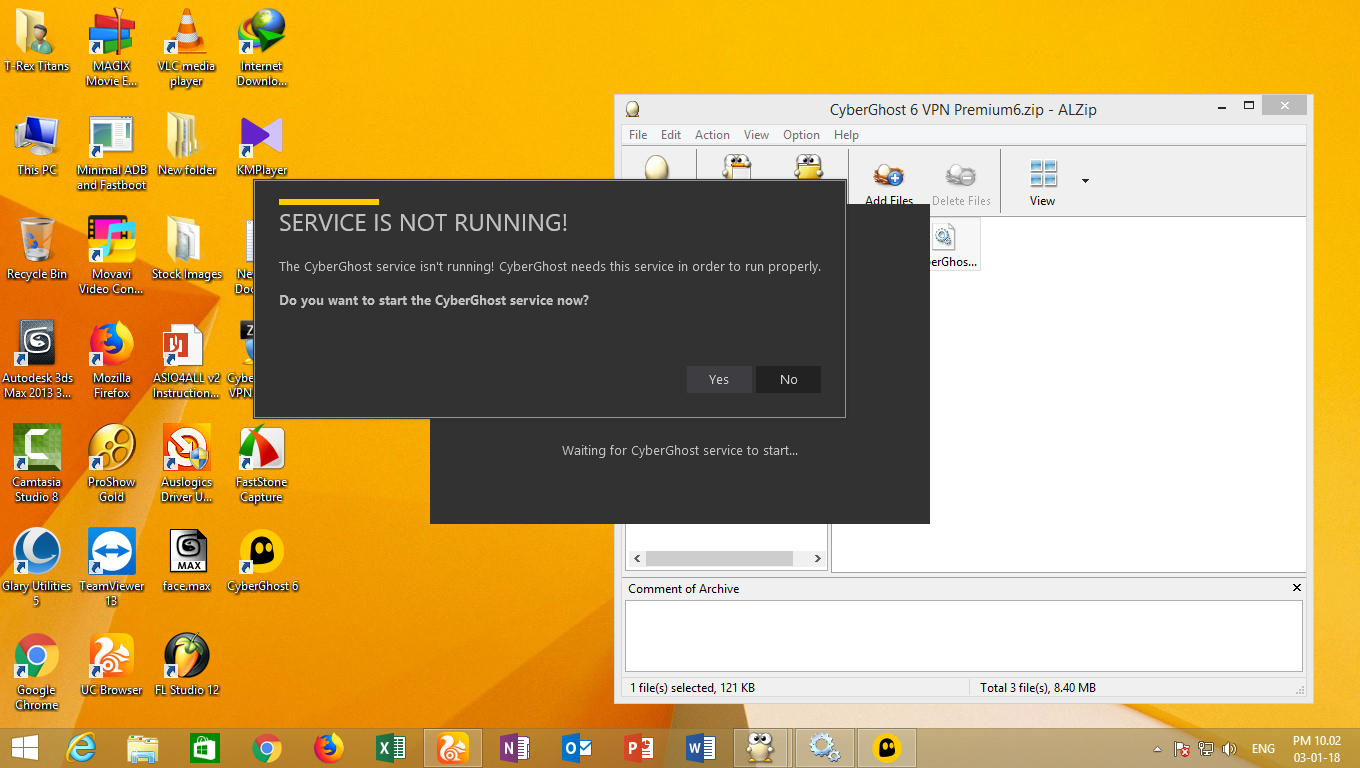Close the Comment of Archive panel

pyautogui.click(x=1297, y=588)
